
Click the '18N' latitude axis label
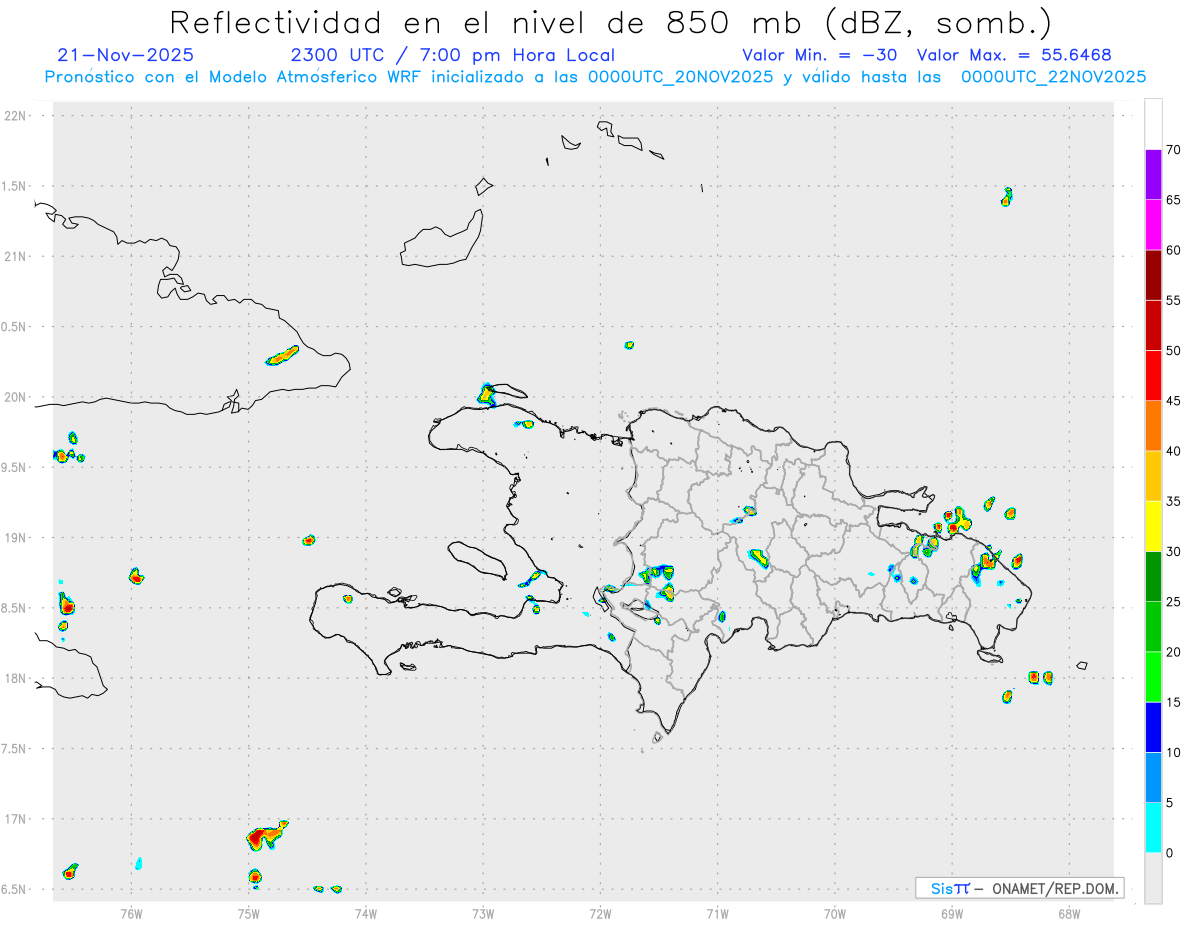point(15,679)
